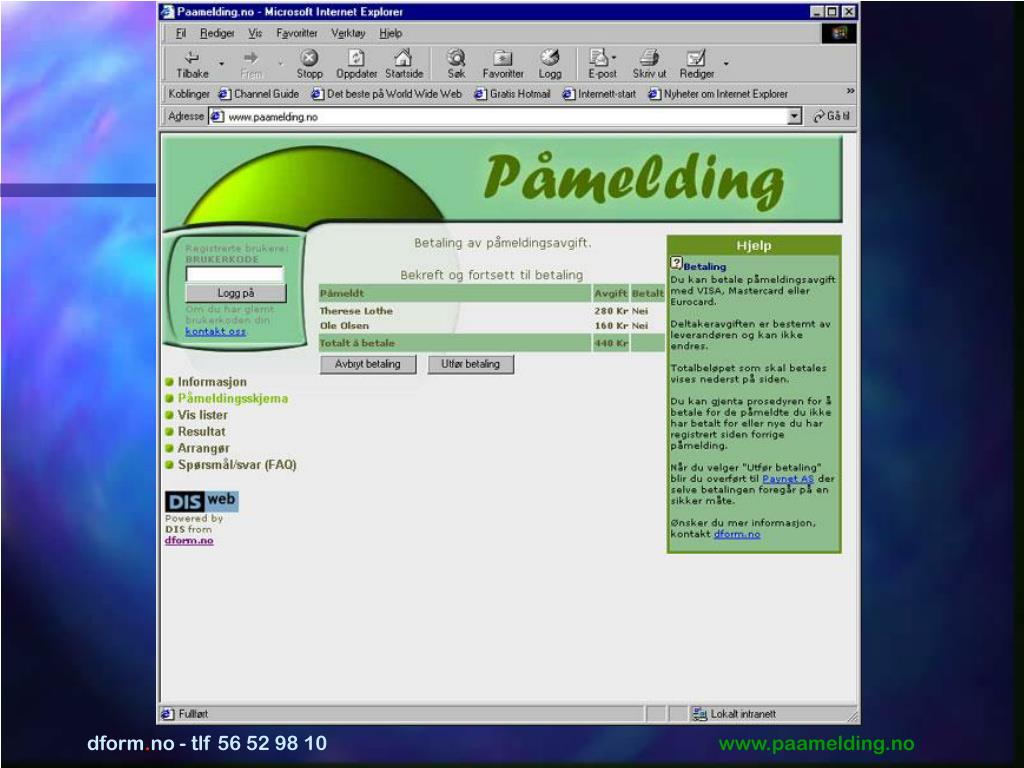Open the Rediger button dropdown arrow
The image size is (1024, 768).
point(726,63)
